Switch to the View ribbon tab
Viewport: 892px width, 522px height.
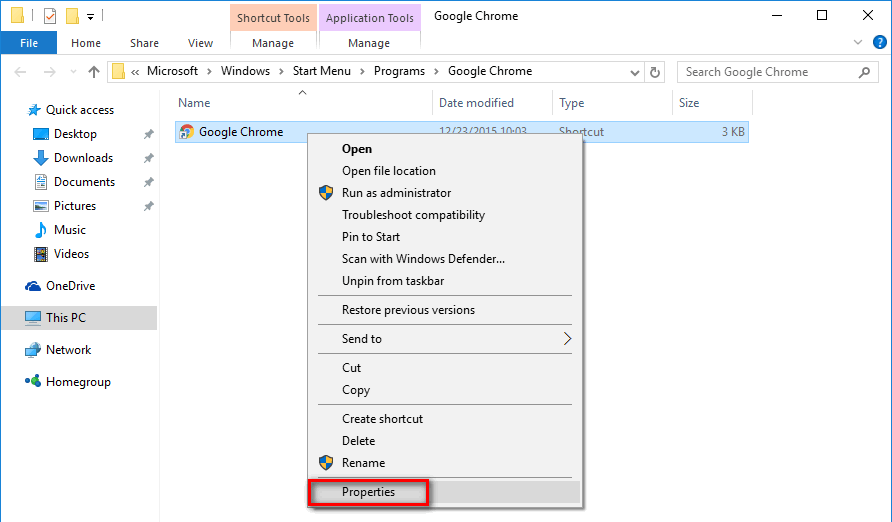point(200,43)
